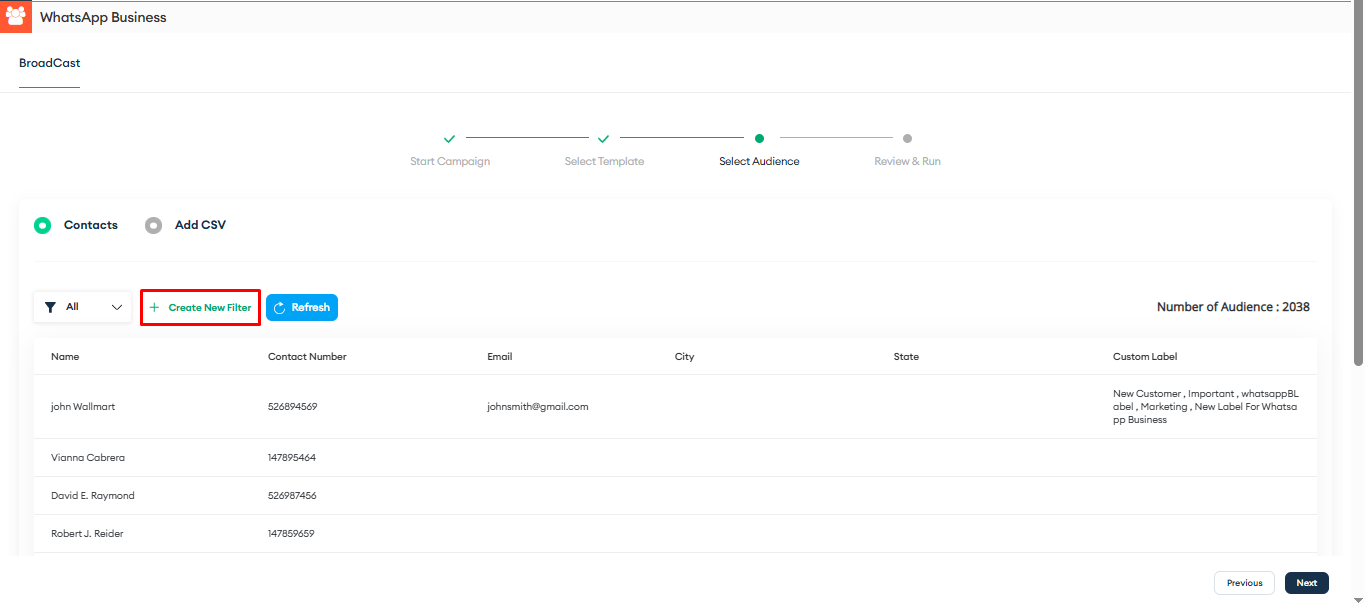
Task: Click the Start Campaign checkmark step icon
Action: (x=450, y=139)
